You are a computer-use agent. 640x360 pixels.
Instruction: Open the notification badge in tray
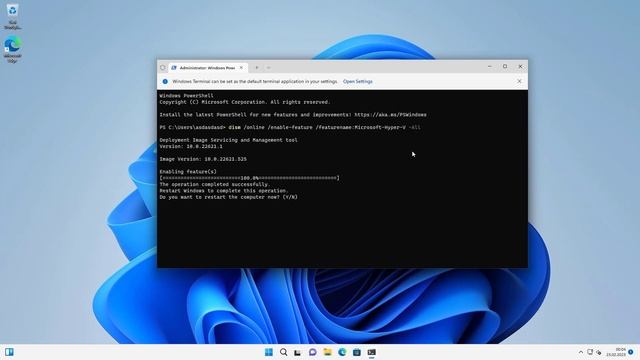(x=631, y=352)
